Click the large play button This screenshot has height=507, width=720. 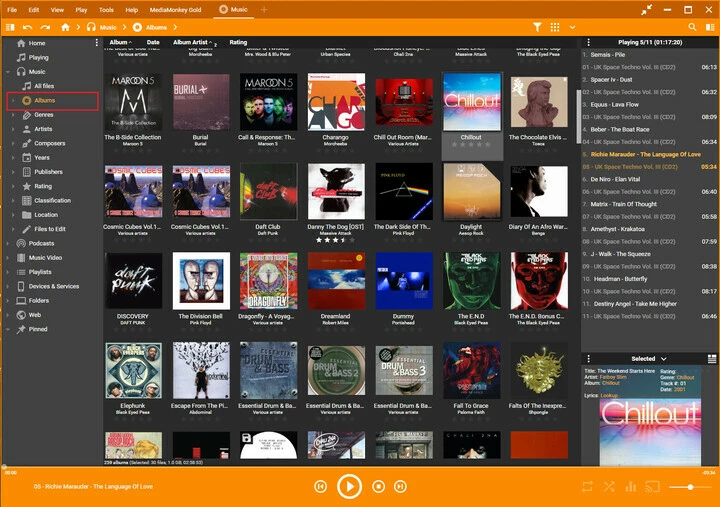[x=349, y=486]
